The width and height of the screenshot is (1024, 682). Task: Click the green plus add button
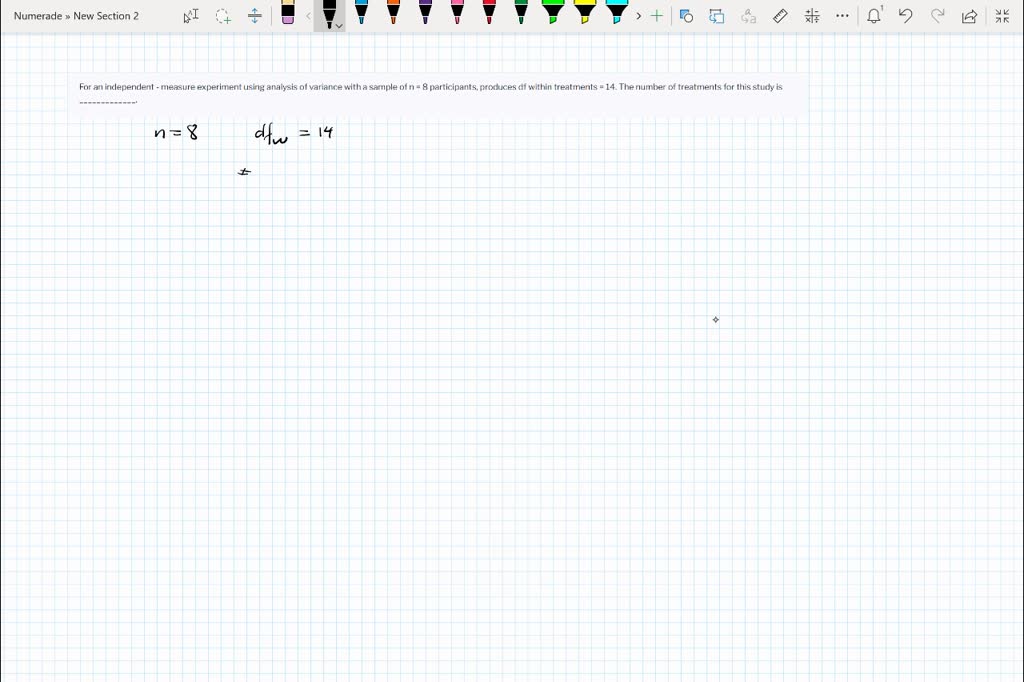[x=657, y=15]
